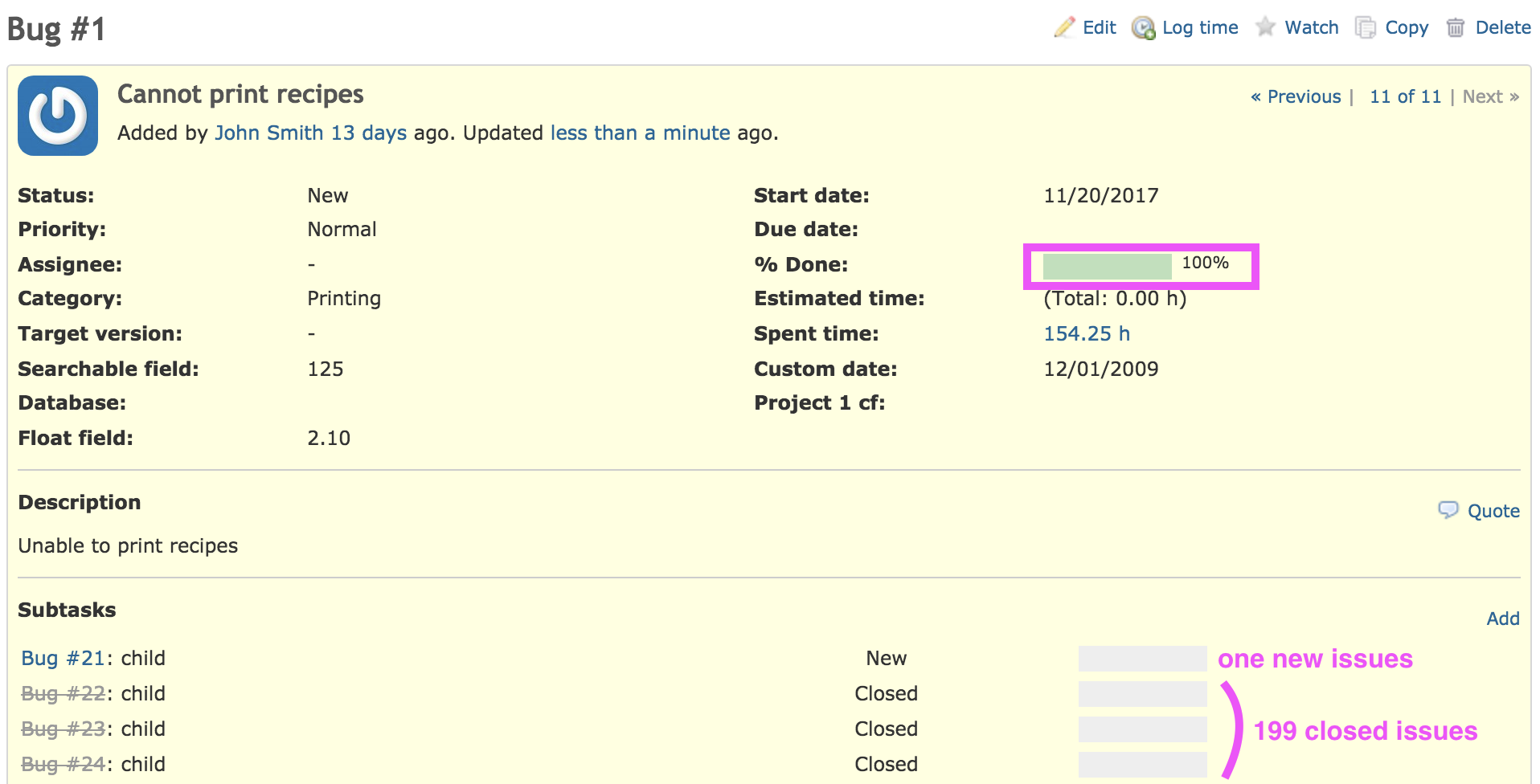The width and height of the screenshot is (1540, 784).
Task: Open closed subtask Bug #24
Action: 63,764
